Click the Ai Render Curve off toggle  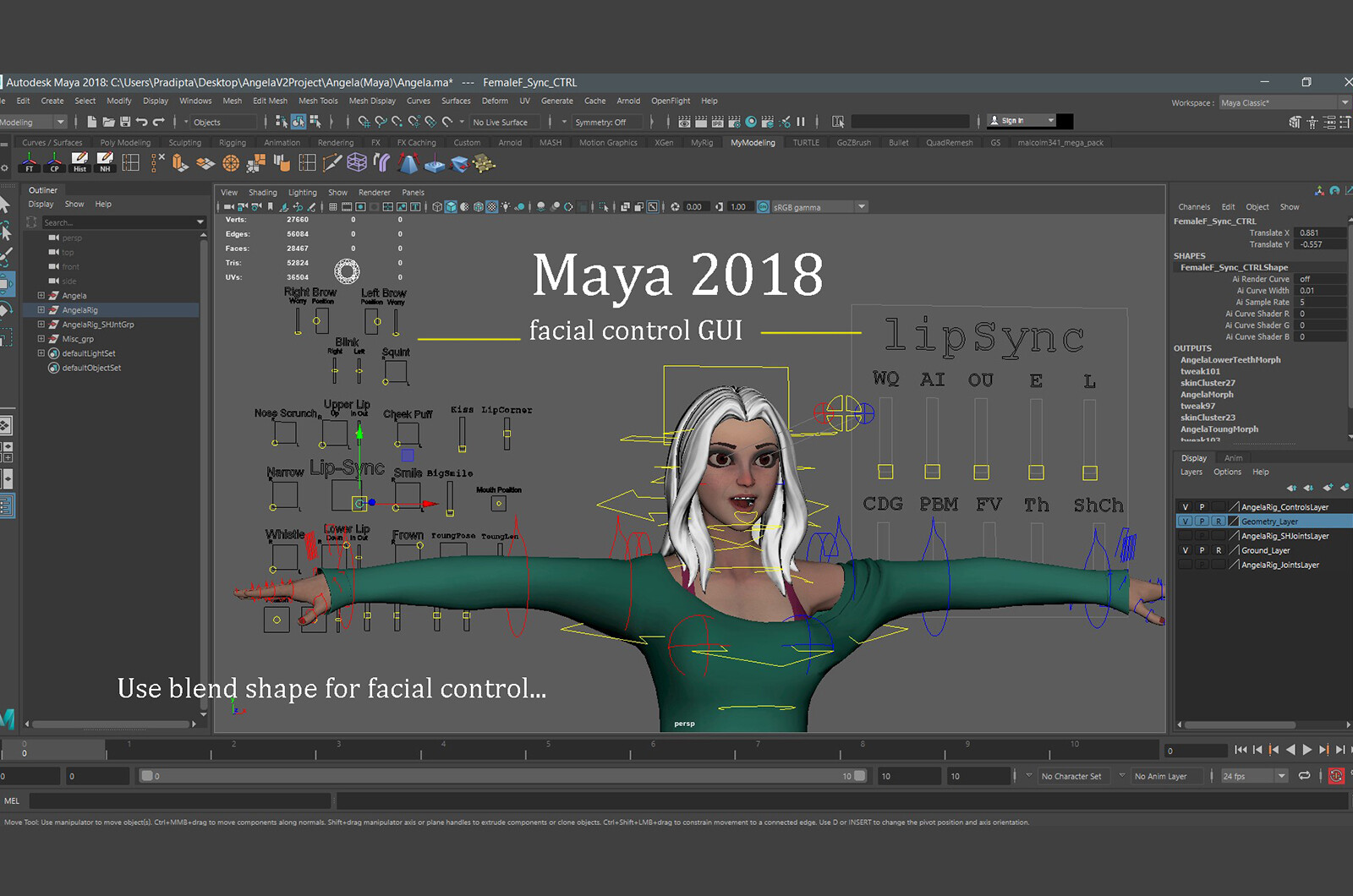[x=1305, y=278]
